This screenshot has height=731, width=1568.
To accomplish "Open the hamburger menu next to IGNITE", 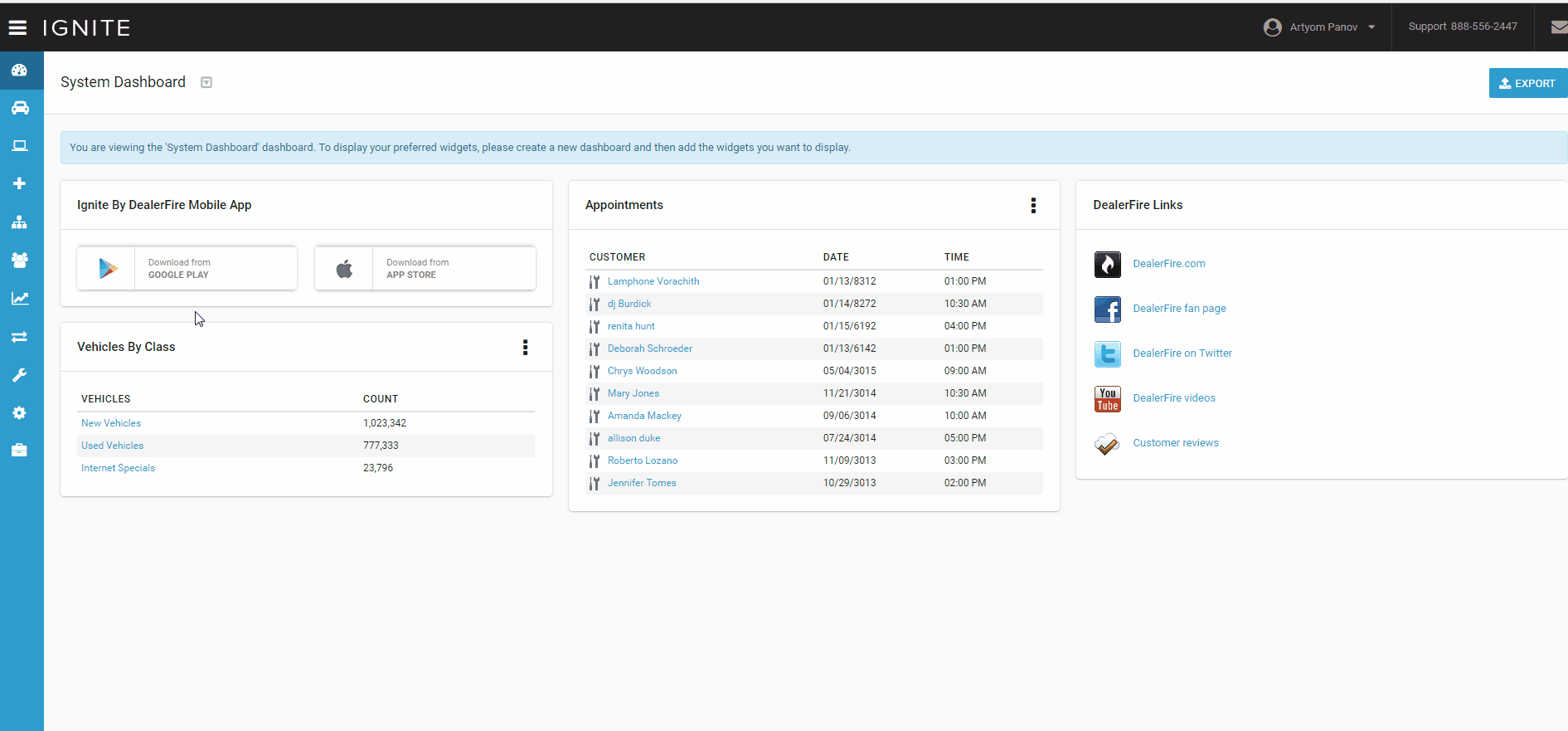I will click(x=17, y=28).
